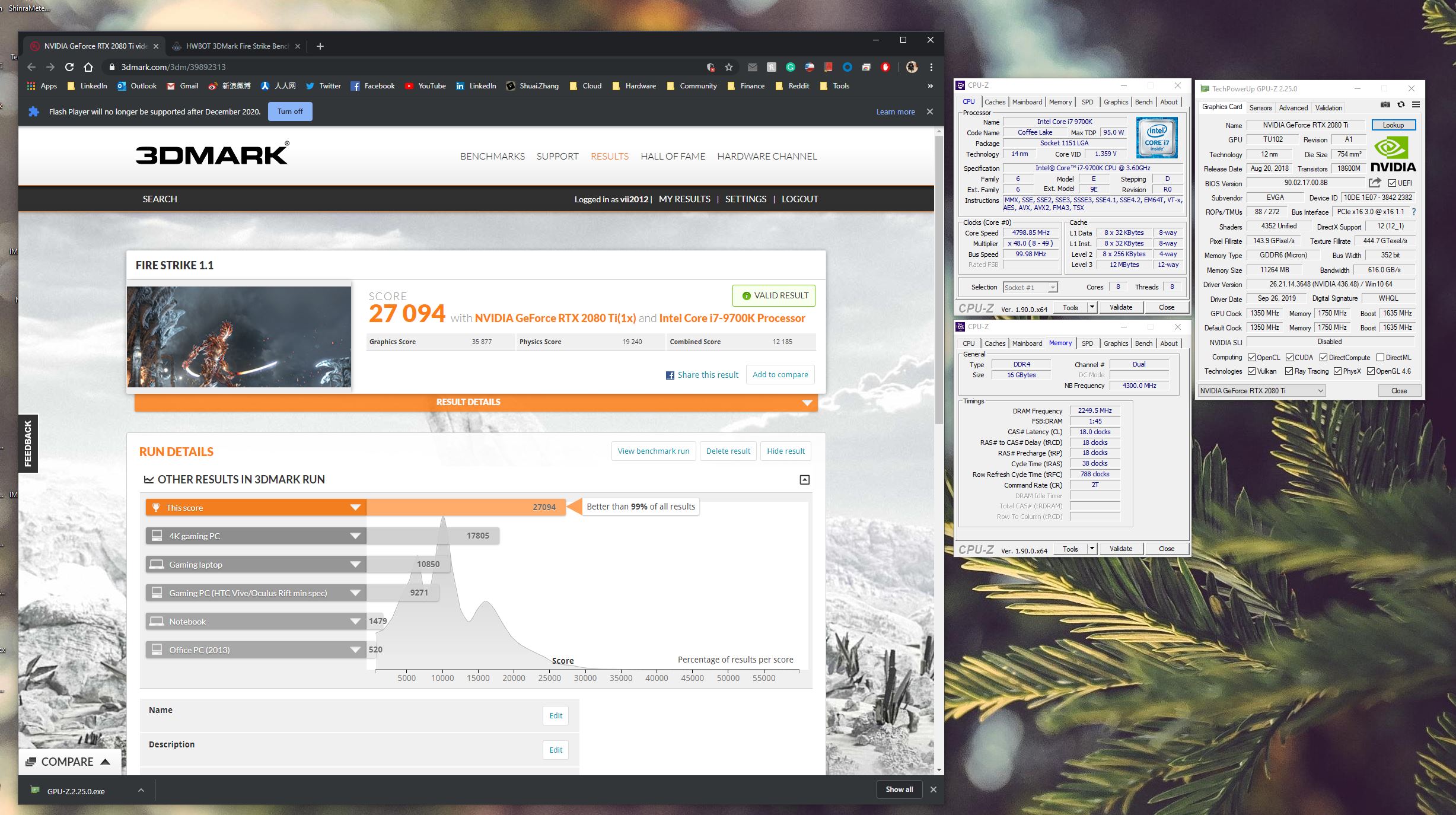
Task: Click Share this result link
Action: [702, 375]
